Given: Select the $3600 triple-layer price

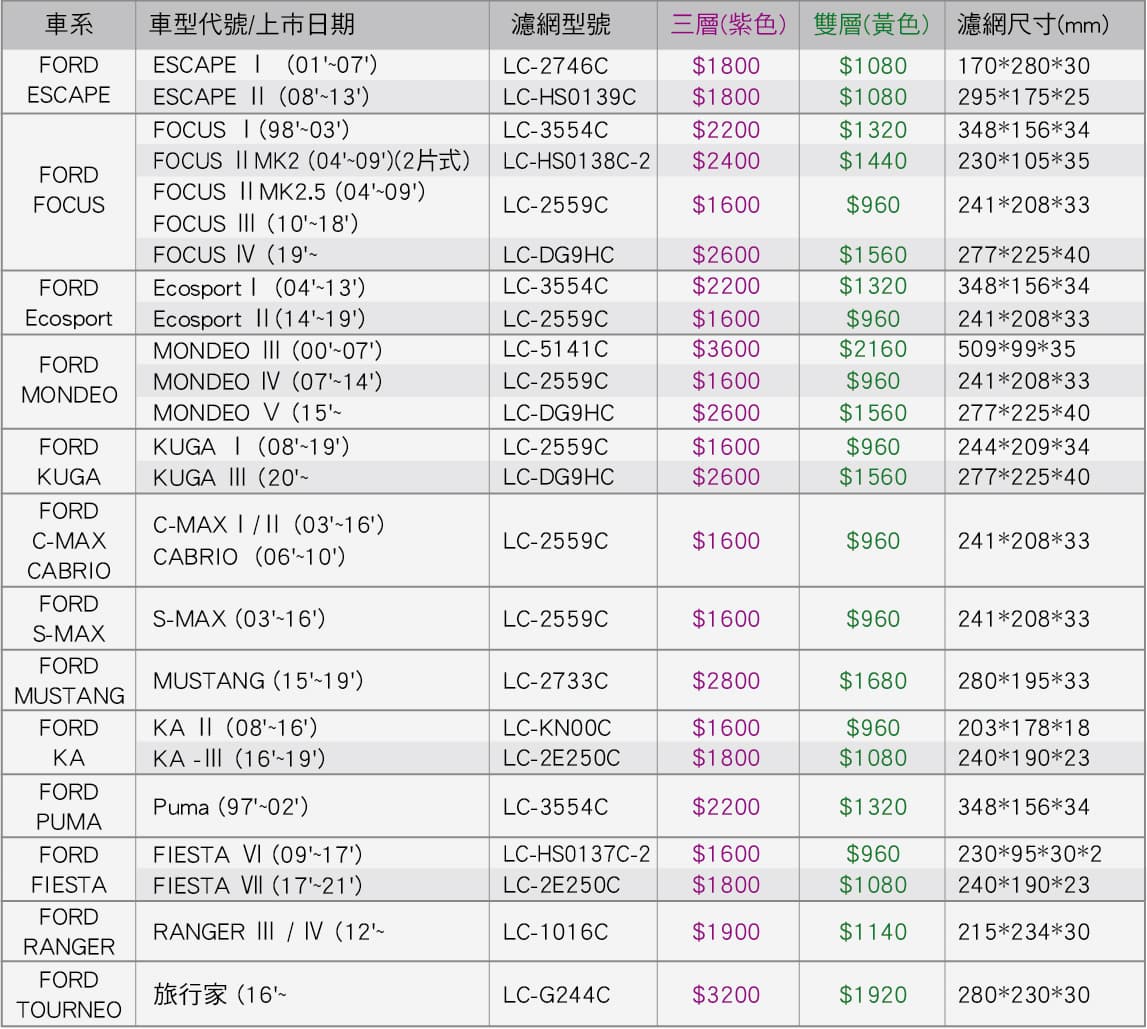Looking at the screenshot, I should [x=726, y=350].
